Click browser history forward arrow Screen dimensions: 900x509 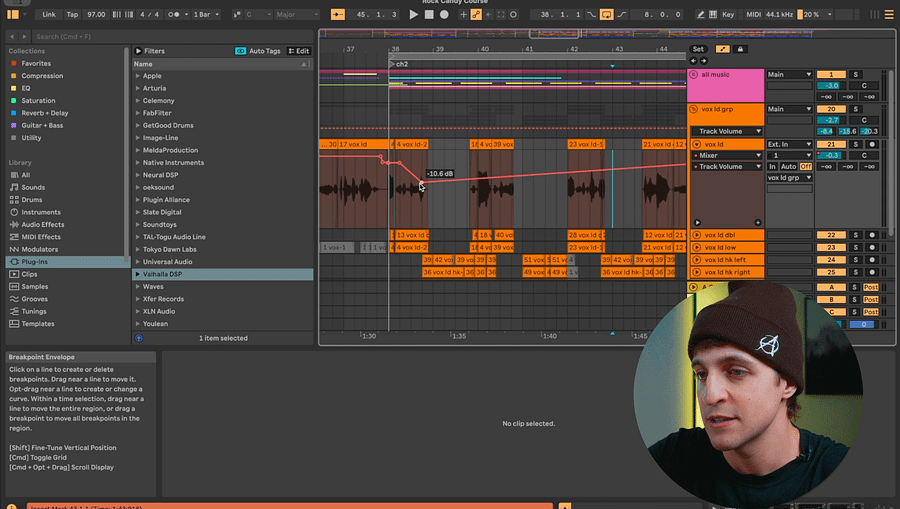[x=24, y=36]
